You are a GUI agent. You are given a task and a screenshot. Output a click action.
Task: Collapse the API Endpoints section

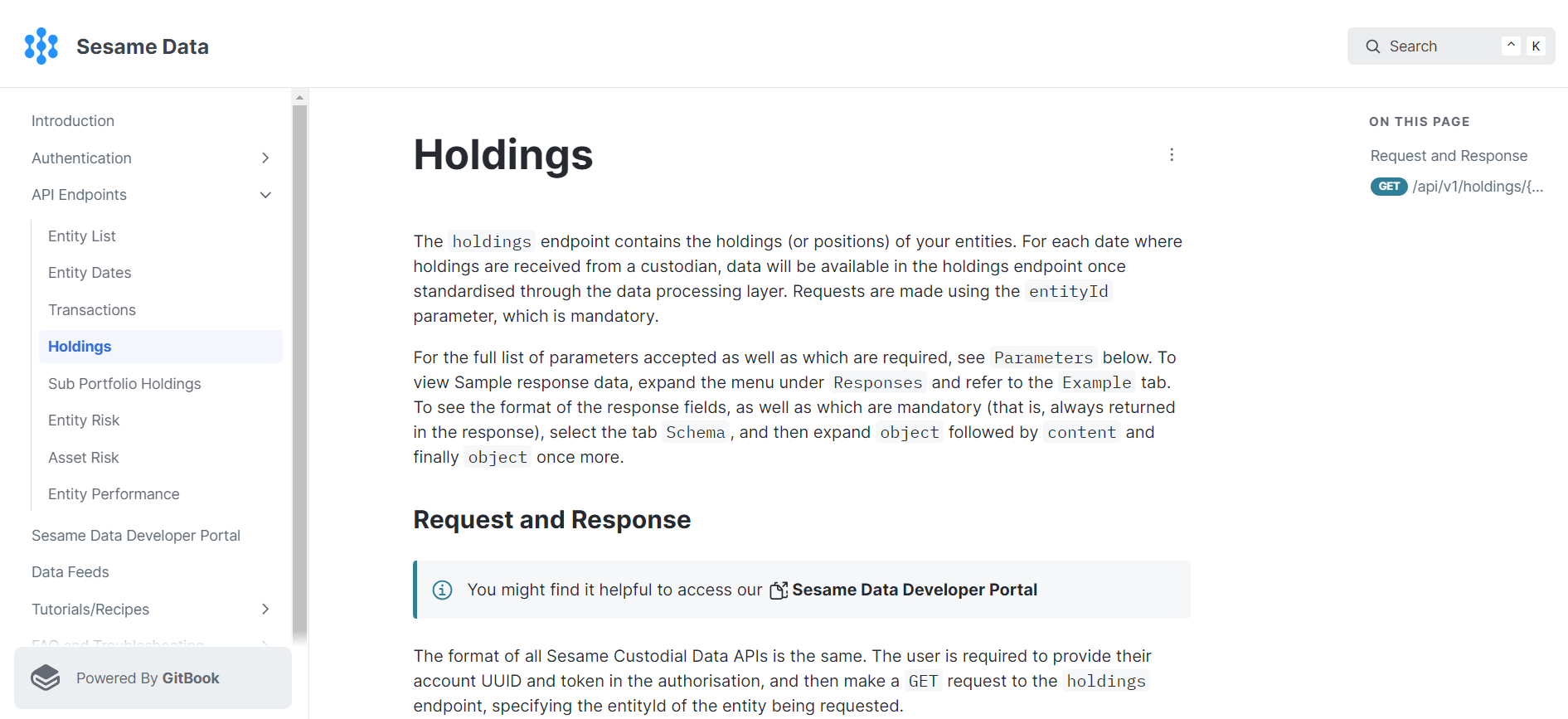click(265, 194)
